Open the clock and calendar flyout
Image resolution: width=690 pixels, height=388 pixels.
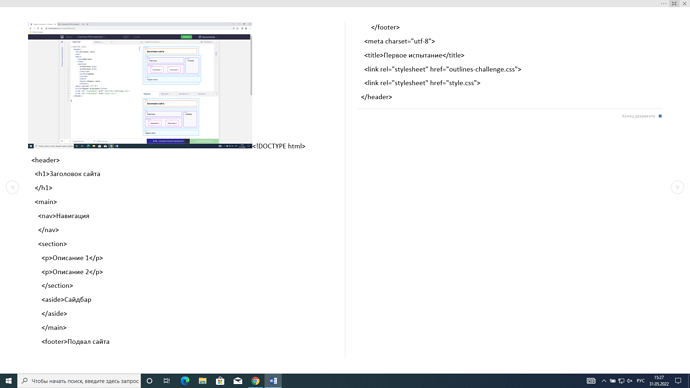pyautogui.click(x=659, y=381)
